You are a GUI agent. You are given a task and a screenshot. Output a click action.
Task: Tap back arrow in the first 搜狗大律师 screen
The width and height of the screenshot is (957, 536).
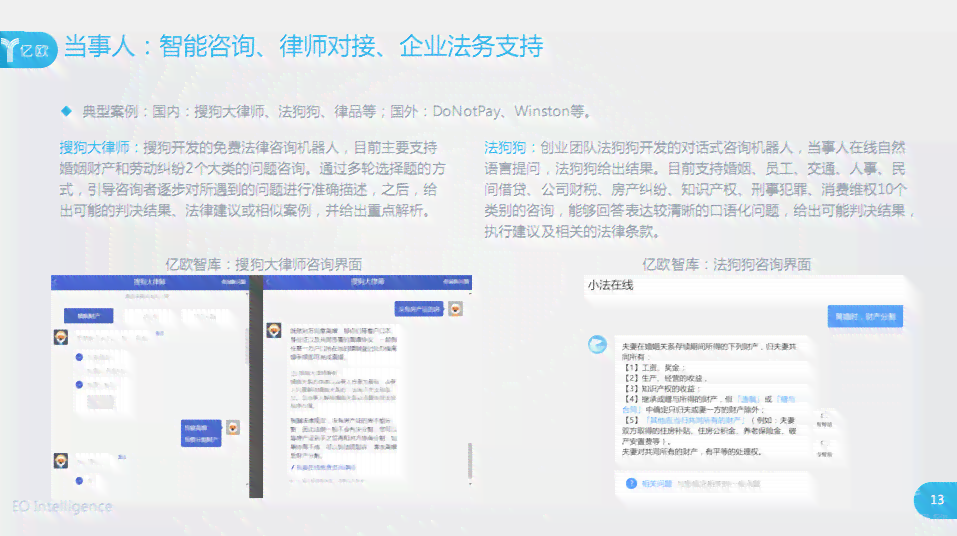[x=56, y=282]
